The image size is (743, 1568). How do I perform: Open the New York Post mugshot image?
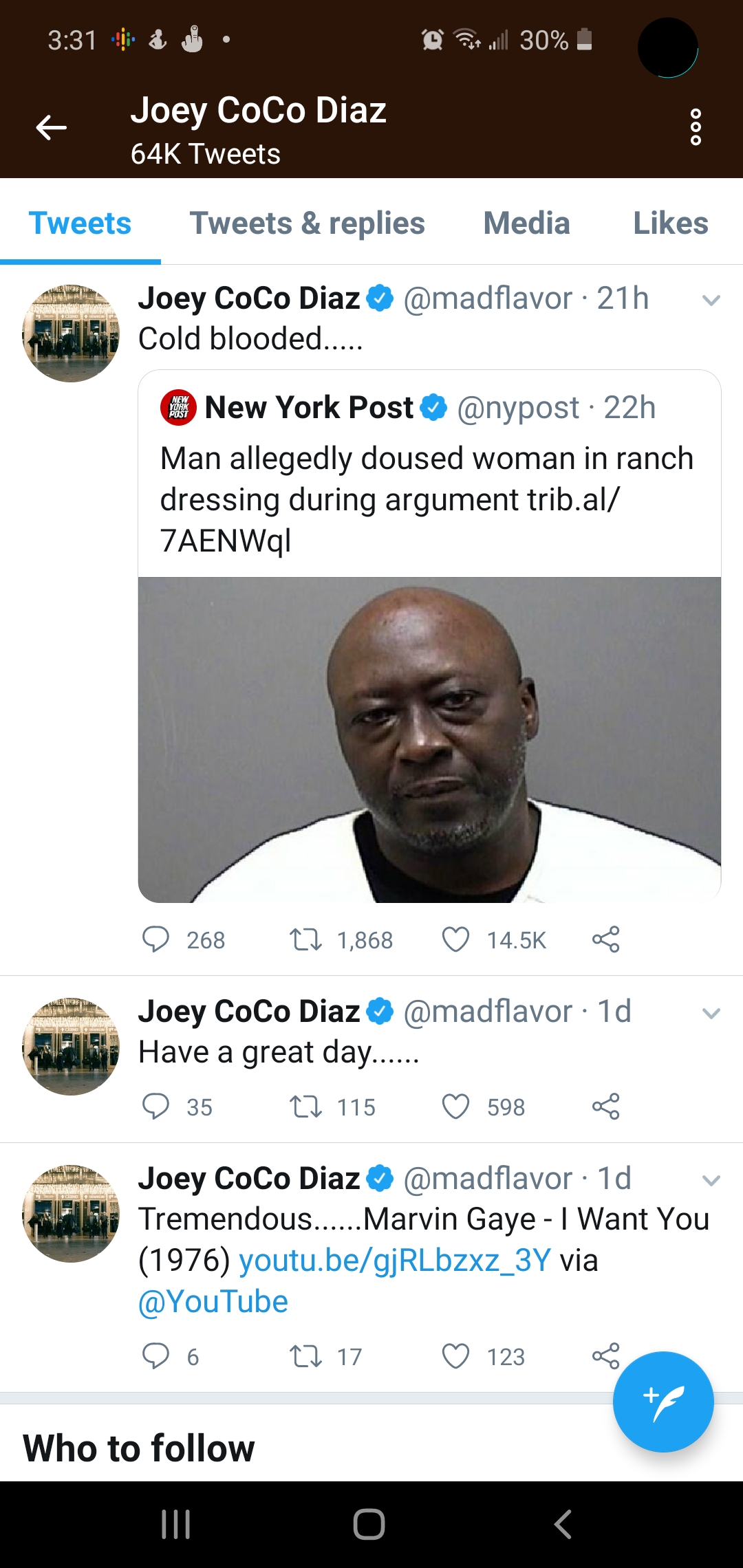tap(429, 739)
